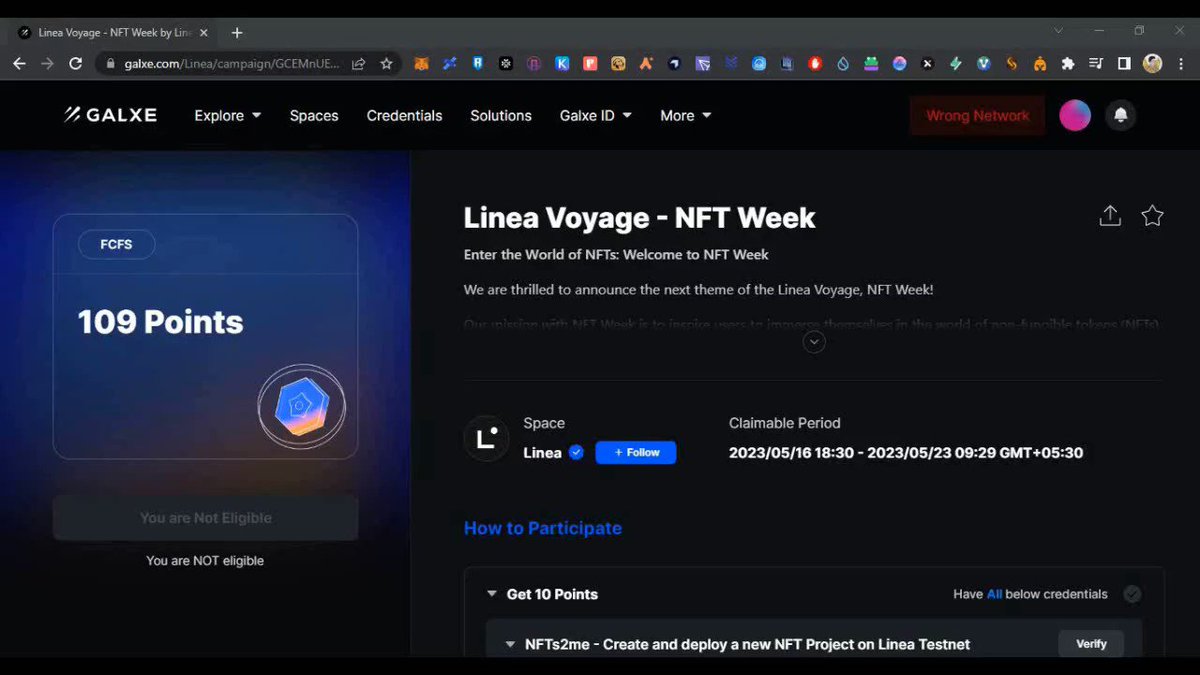Open MetaMask fox extension
The width and height of the screenshot is (1200, 675).
click(x=422, y=63)
